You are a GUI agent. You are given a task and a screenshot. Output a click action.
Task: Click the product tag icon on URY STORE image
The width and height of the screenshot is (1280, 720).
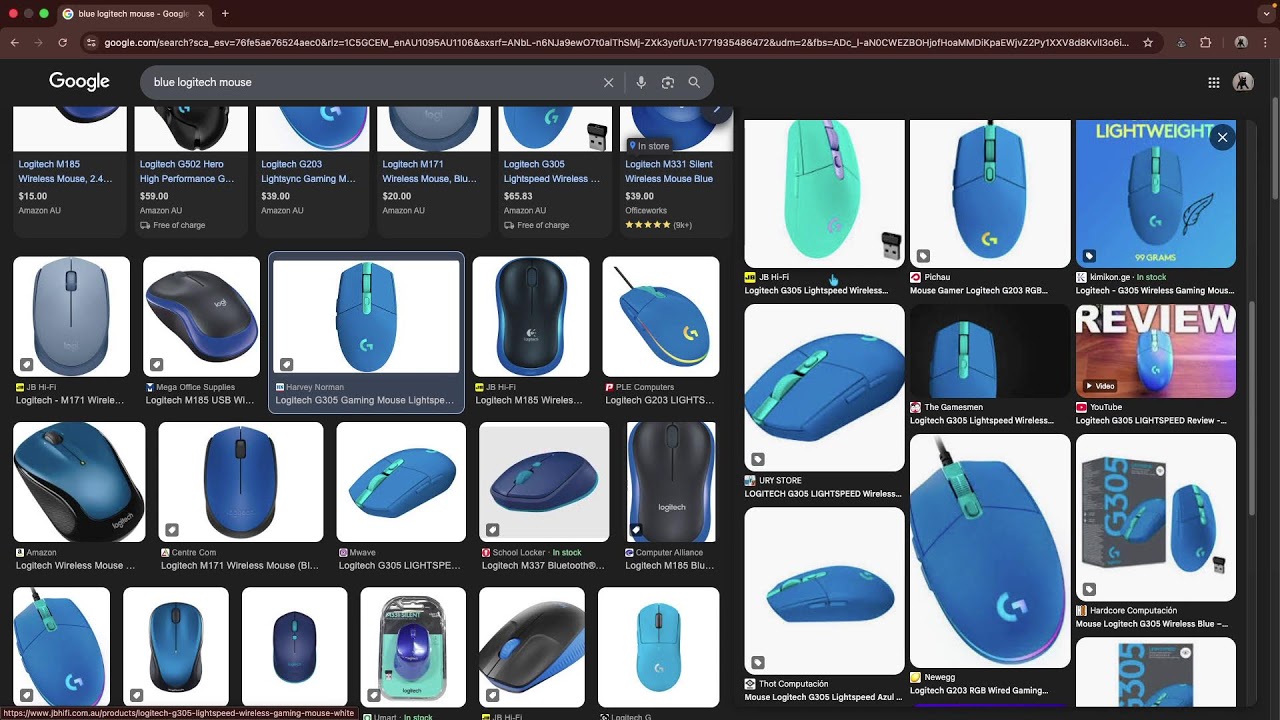click(757, 459)
